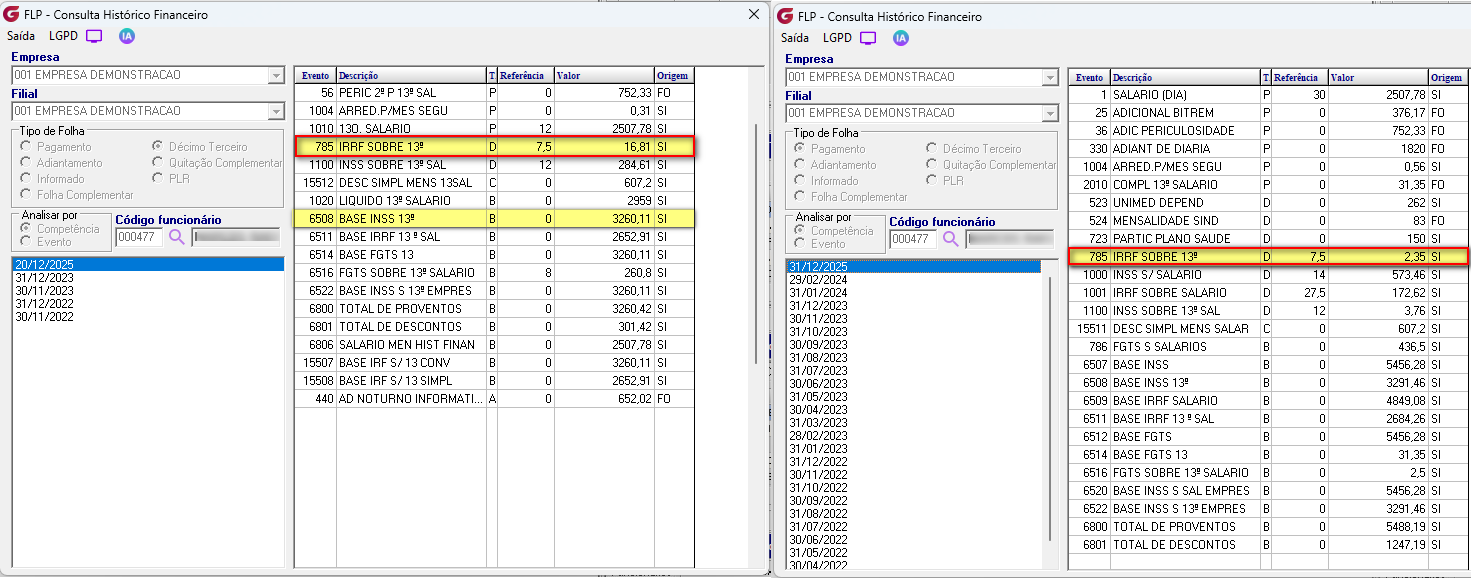1471x578 pixels.
Task: Select MENSALIDADE SIND row in right table
Action: (x=1267, y=221)
